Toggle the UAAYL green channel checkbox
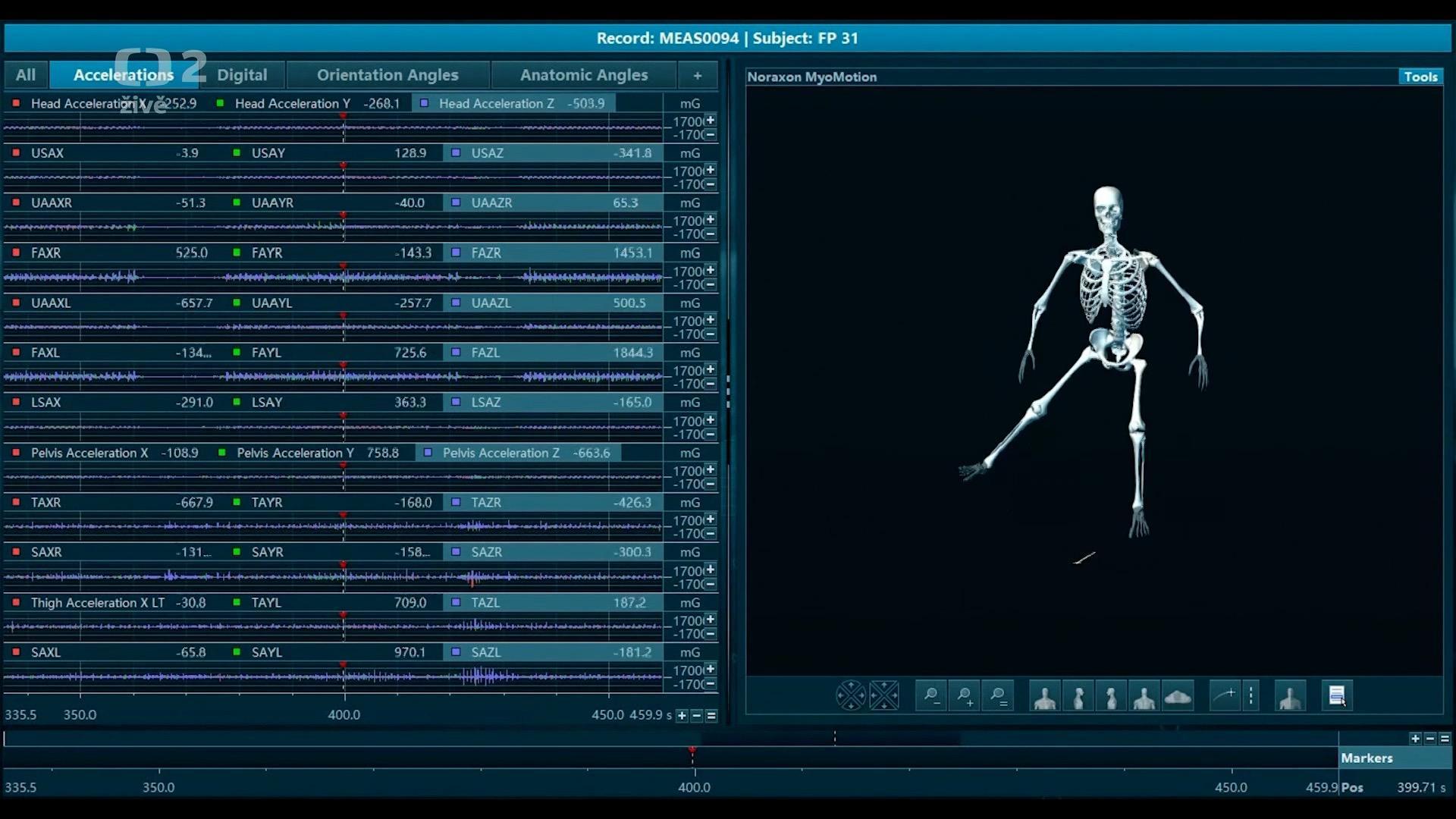Screen dimensions: 1456x819 [237, 303]
